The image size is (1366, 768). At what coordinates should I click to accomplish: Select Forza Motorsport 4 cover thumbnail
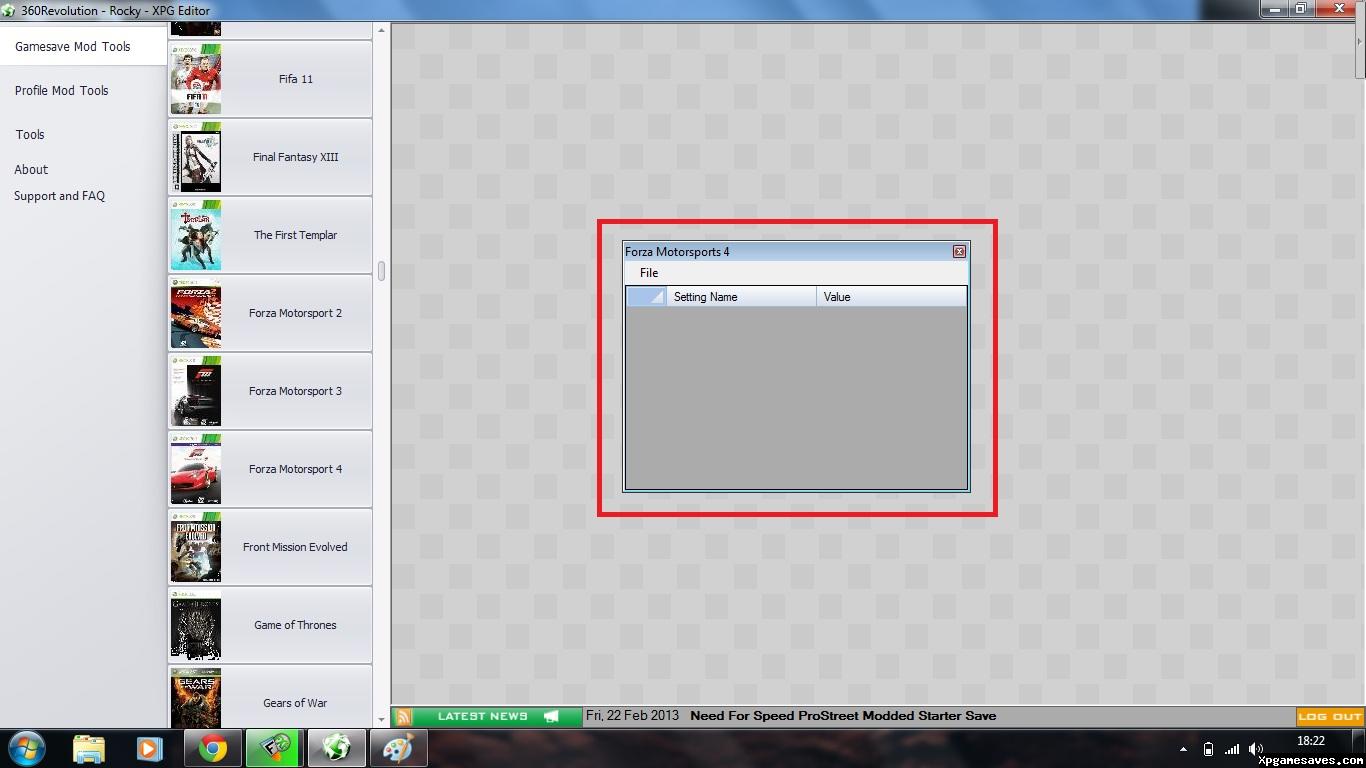pyautogui.click(x=196, y=469)
